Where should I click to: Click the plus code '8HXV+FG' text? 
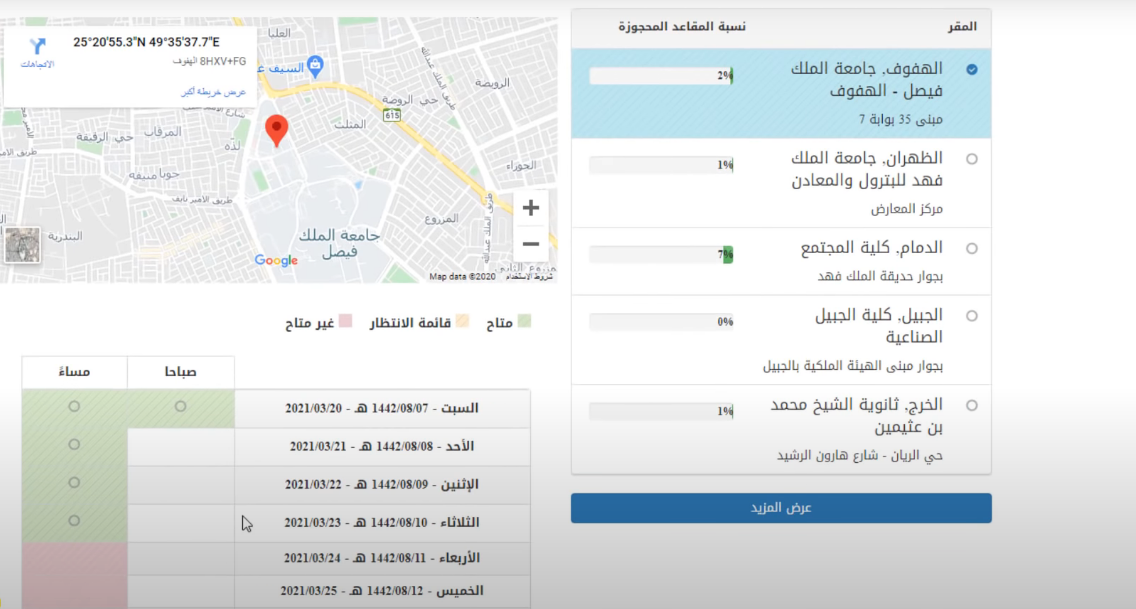[223, 62]
